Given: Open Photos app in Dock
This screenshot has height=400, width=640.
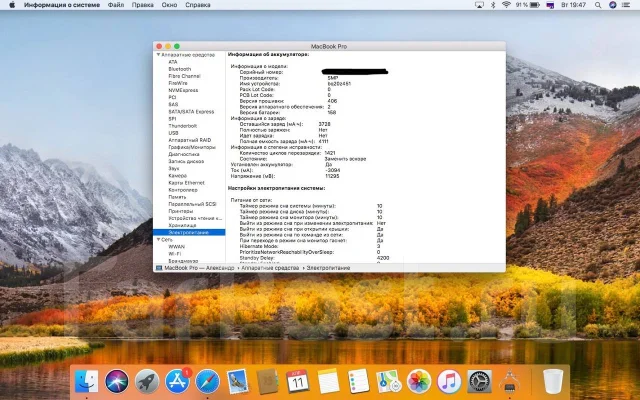Looking at the screenshot, I should point(419,381).
